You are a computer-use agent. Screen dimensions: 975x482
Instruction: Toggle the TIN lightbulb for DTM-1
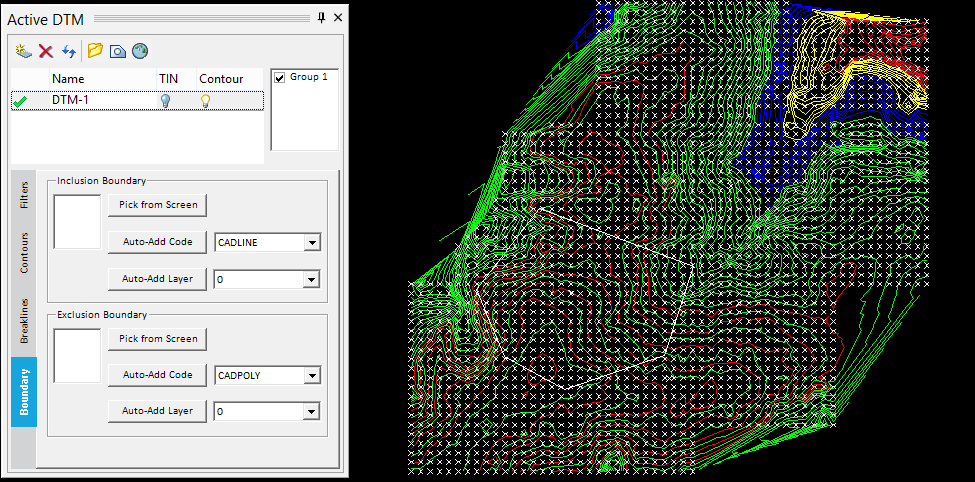point(166,100)
